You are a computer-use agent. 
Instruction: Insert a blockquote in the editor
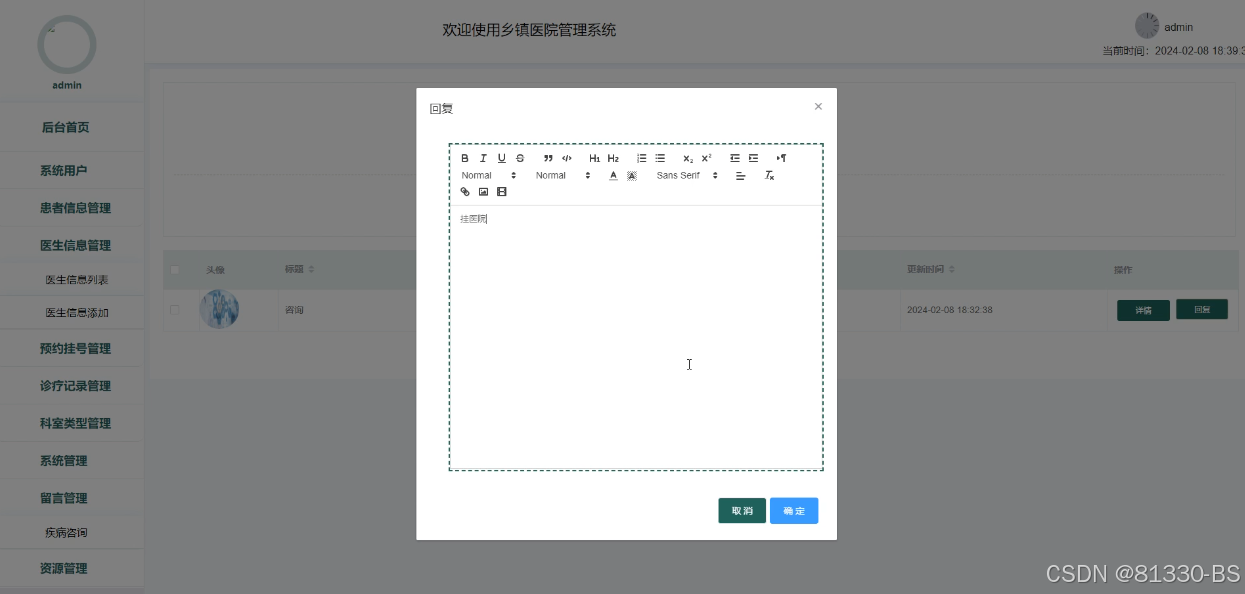pyautogui.click(x=548, y=158)
